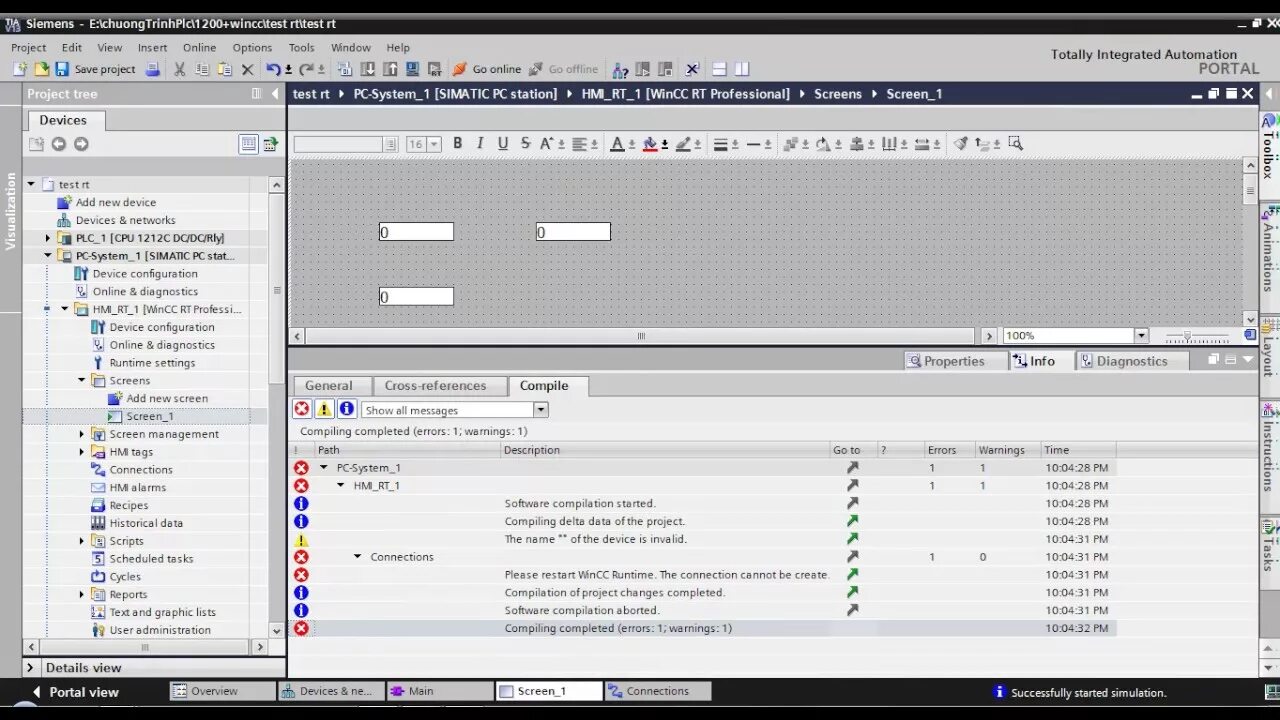The width and height of the screenshot is (1280, 720).
Task: Click the Upload from device icon
Action: (390, 69)
